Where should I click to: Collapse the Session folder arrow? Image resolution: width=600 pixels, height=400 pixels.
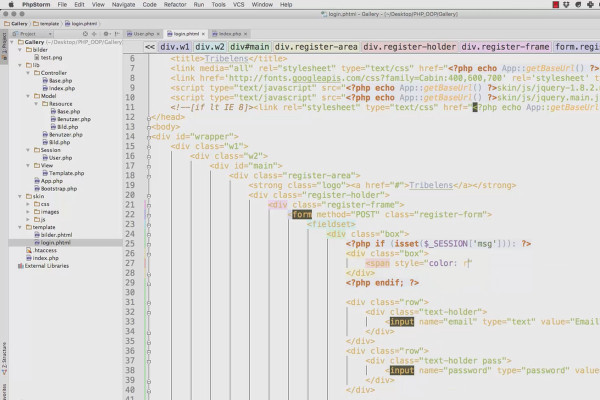coord(28,150)
